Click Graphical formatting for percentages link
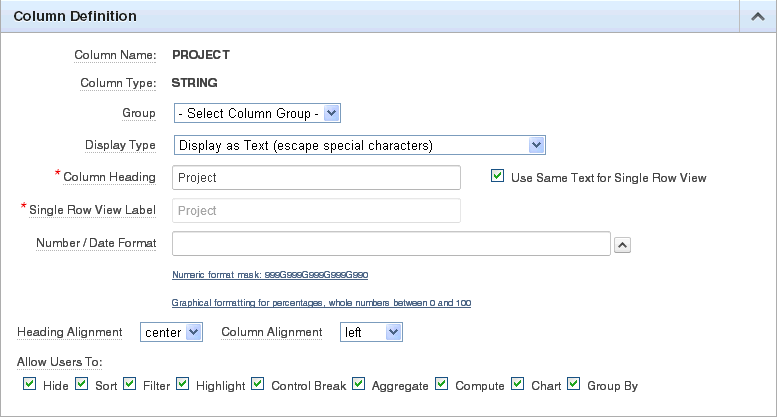777x417 pixels. pyautogui.click(x=321, y=302)
